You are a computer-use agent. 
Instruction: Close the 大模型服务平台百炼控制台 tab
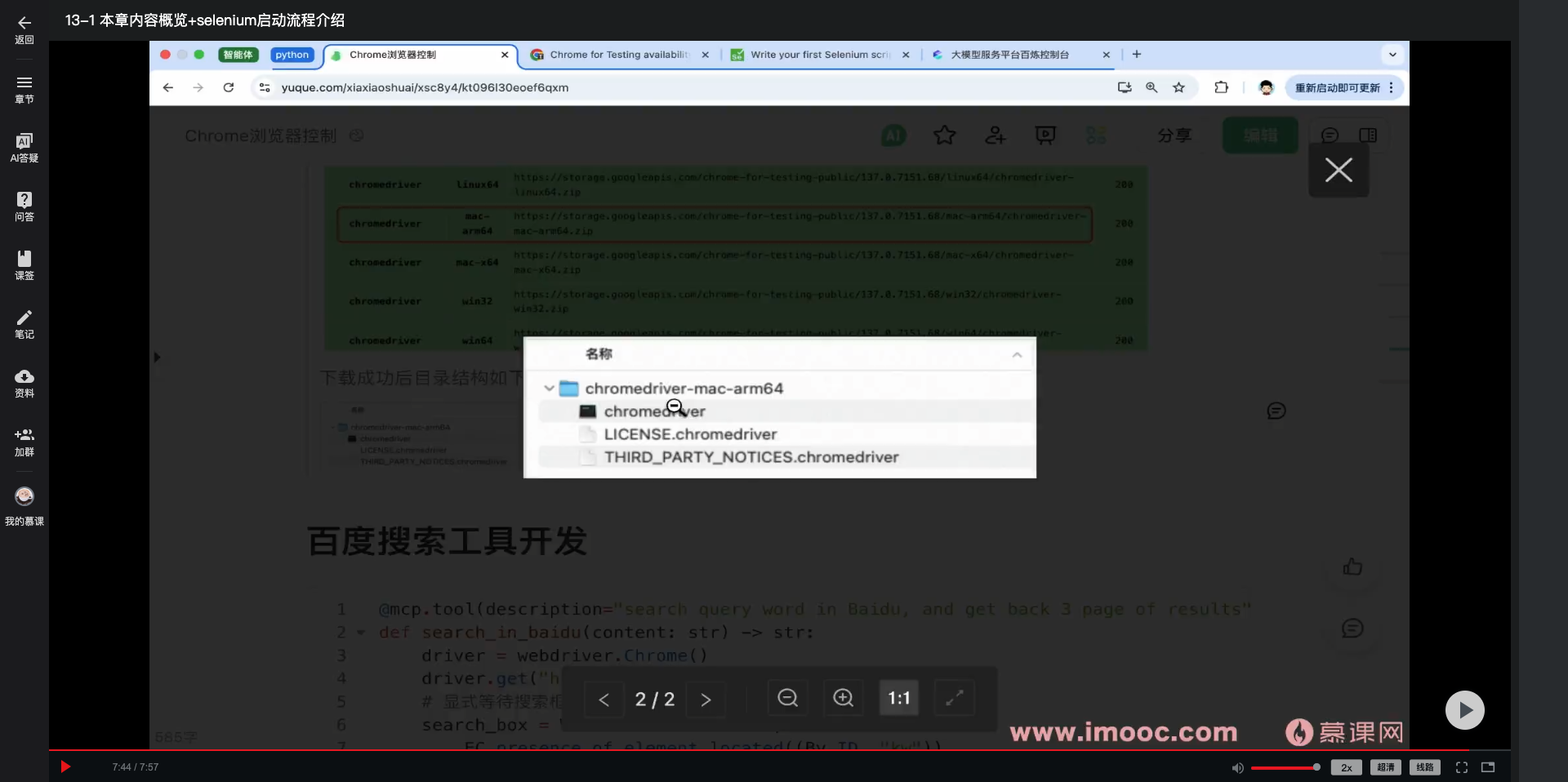1107,55
